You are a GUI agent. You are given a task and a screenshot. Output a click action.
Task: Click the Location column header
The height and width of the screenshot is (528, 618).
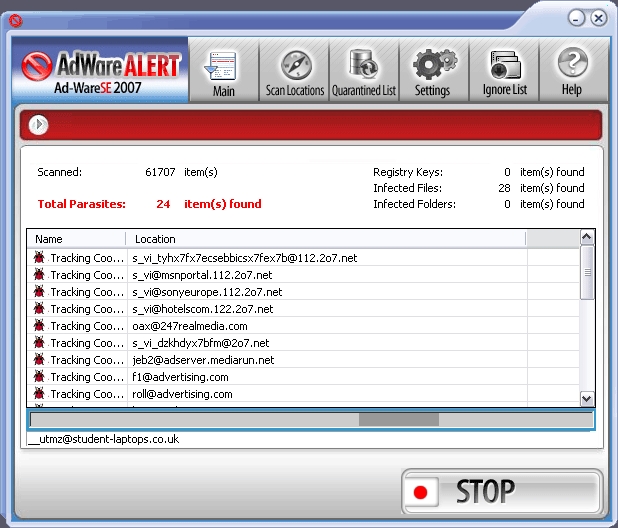[x=326, y=239]
